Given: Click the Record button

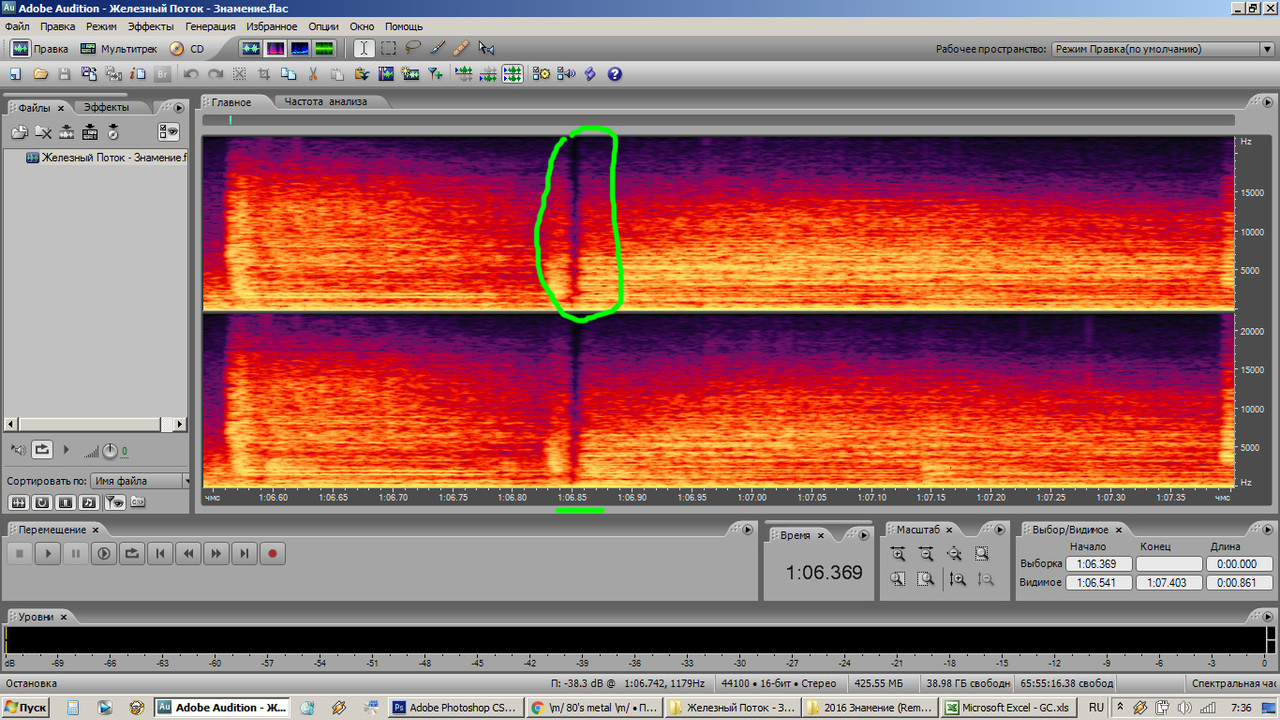Looking at the screenshot, I should [x=272, y=553].
